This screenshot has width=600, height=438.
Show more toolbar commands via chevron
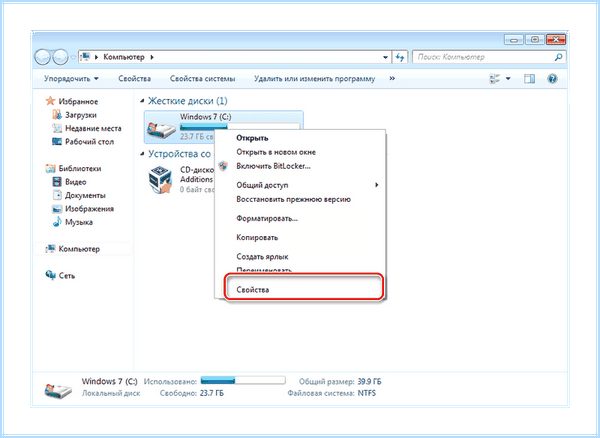coord(392,78)
